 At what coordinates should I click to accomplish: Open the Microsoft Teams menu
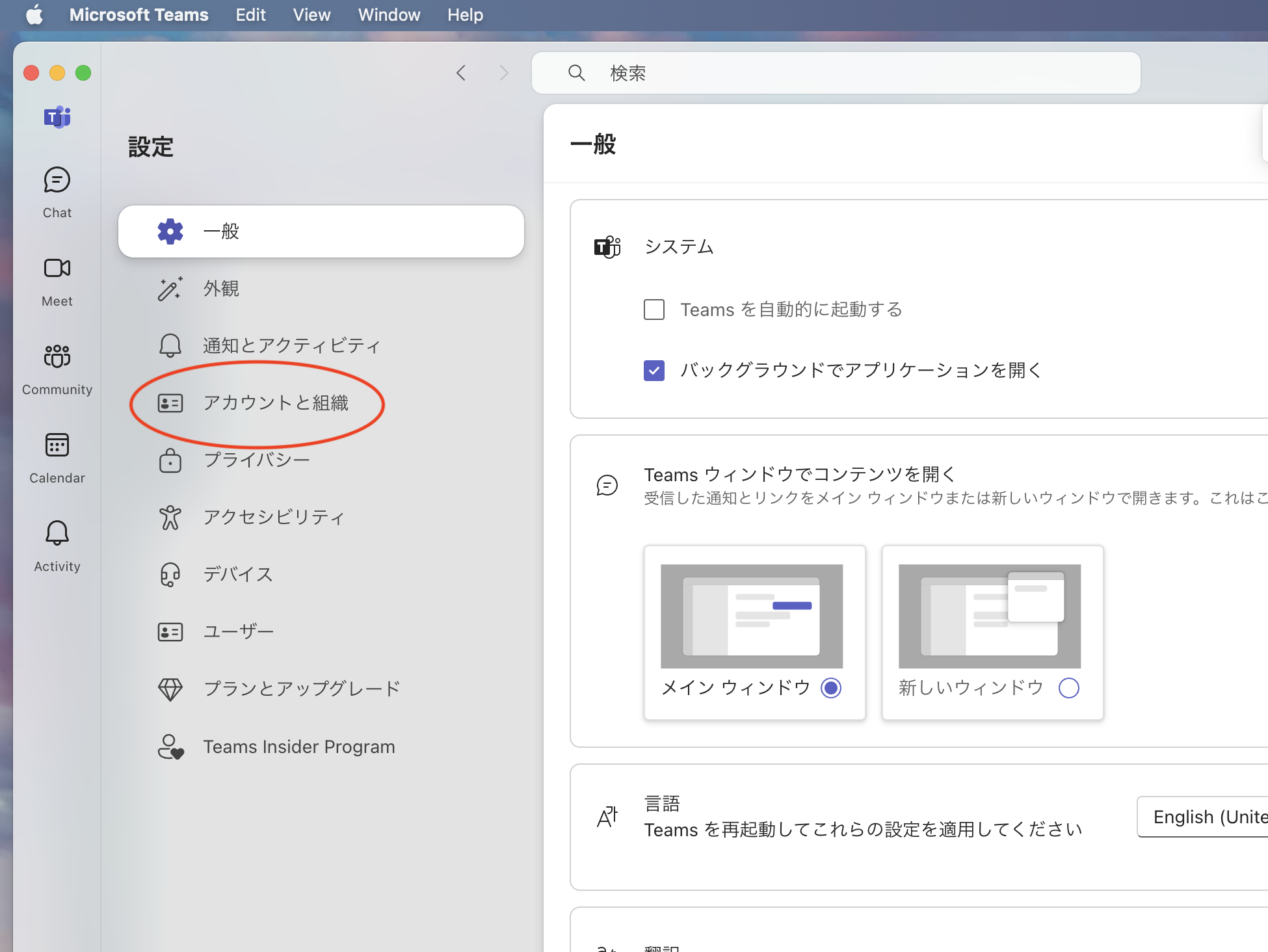139,14
